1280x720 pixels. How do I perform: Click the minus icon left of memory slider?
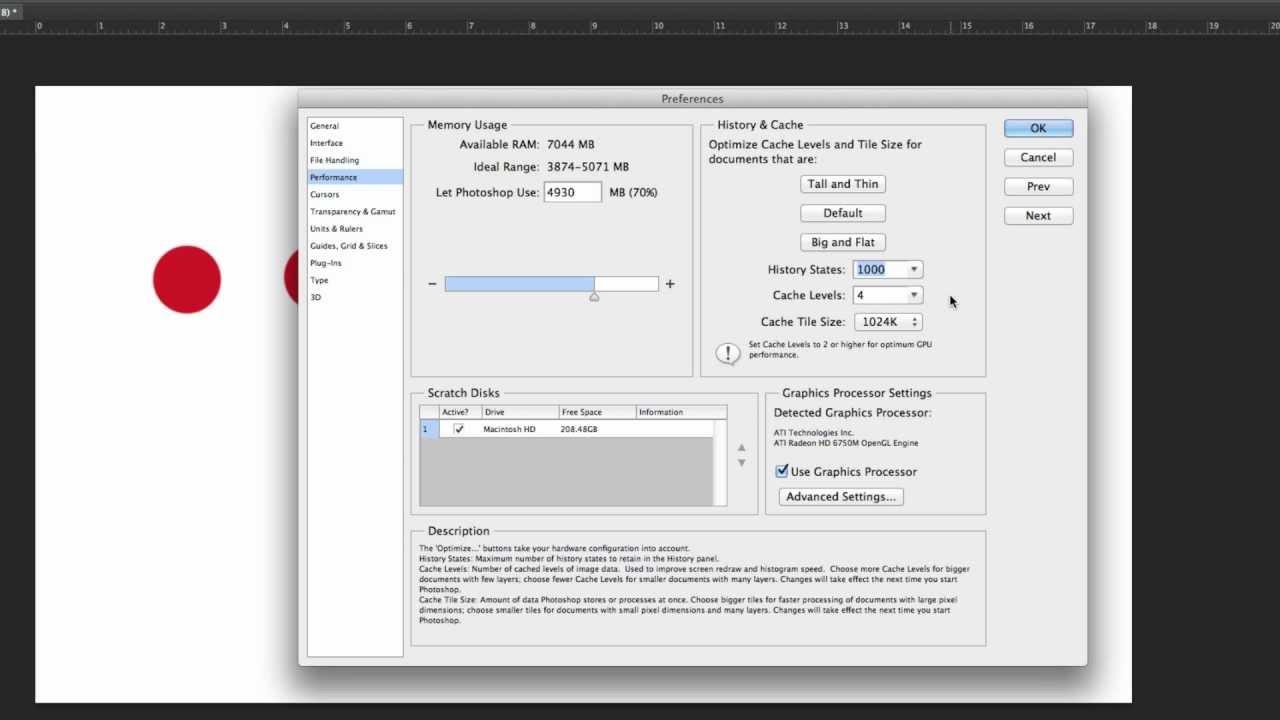tap(432, 284)
